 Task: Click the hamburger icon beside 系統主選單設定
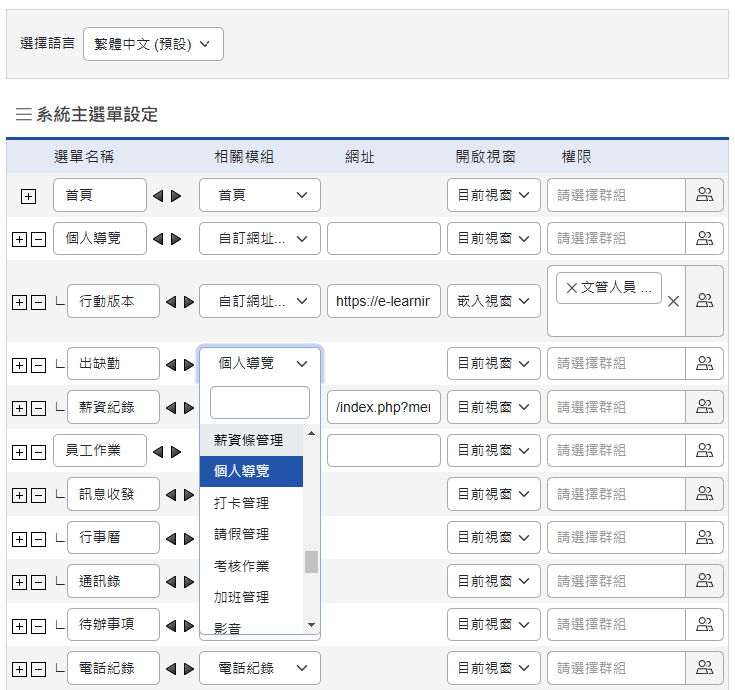(24, 114)
